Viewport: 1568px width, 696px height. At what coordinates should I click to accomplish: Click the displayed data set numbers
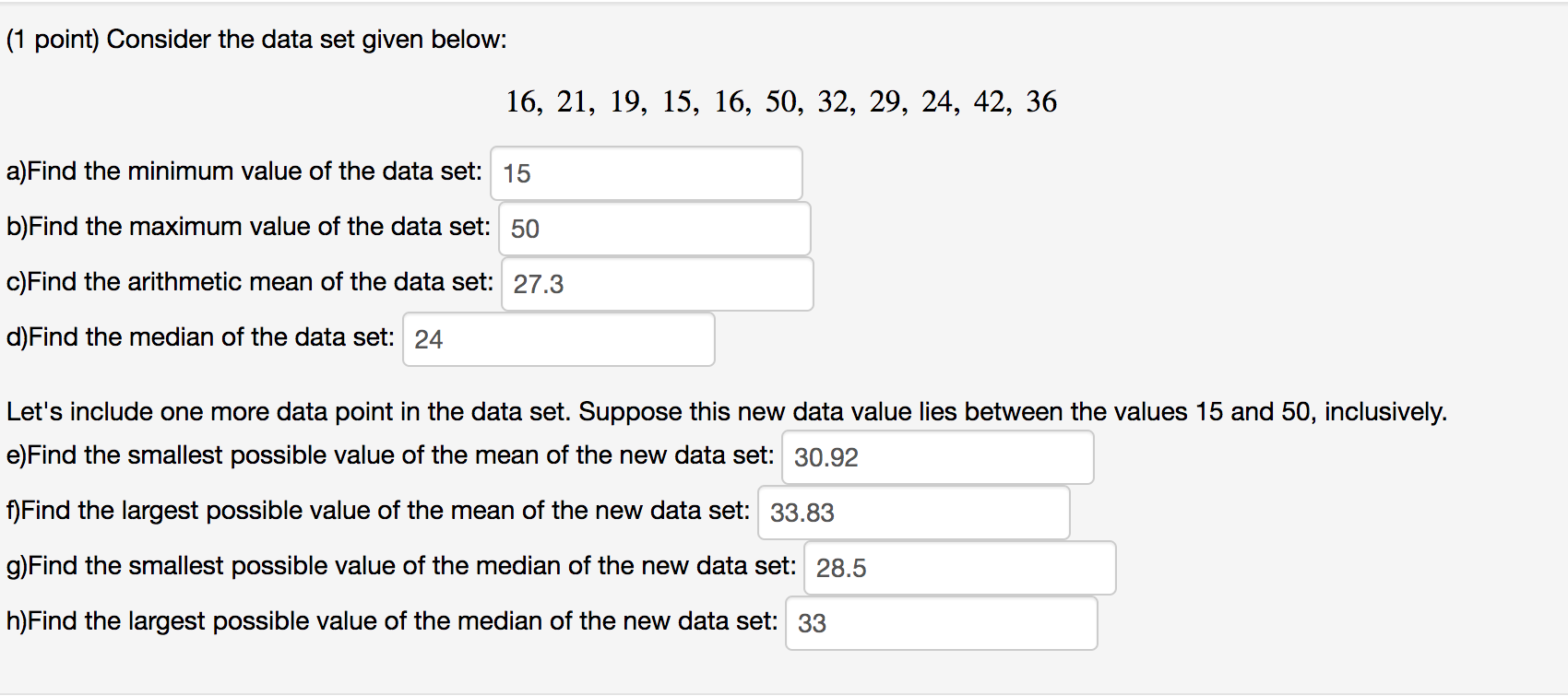pyautogui.click(x=781, y=102)
